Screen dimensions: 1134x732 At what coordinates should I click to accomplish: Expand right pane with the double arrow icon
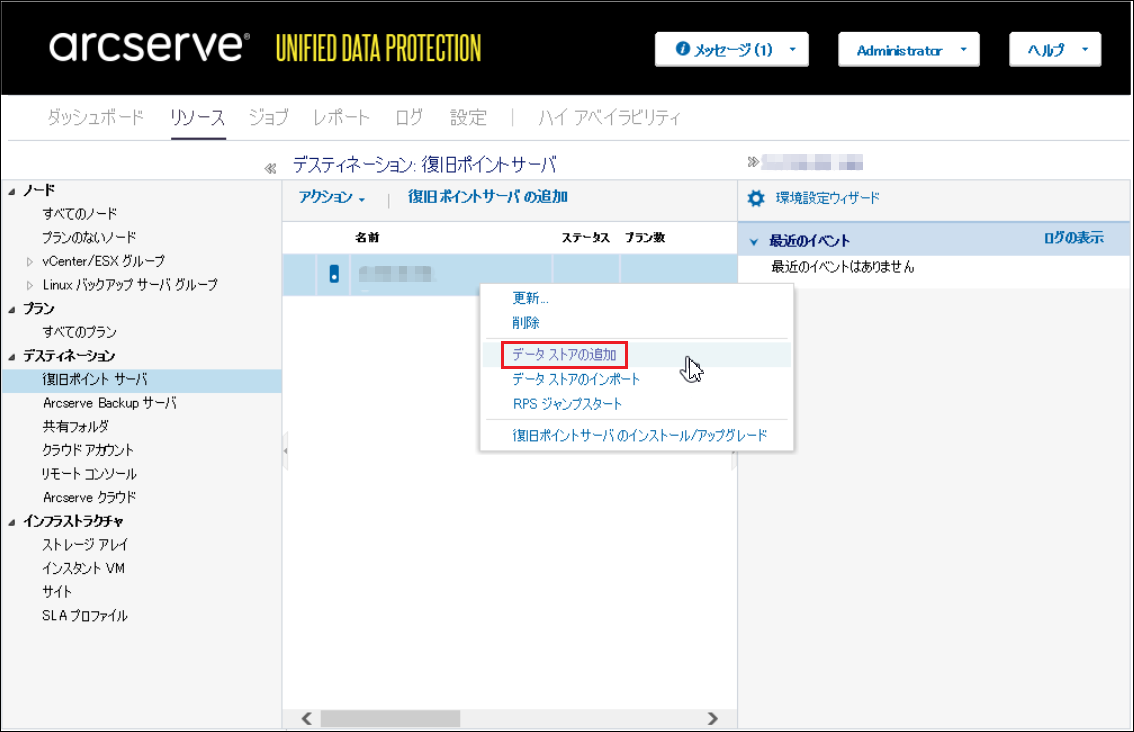click(x=753, y=162)
